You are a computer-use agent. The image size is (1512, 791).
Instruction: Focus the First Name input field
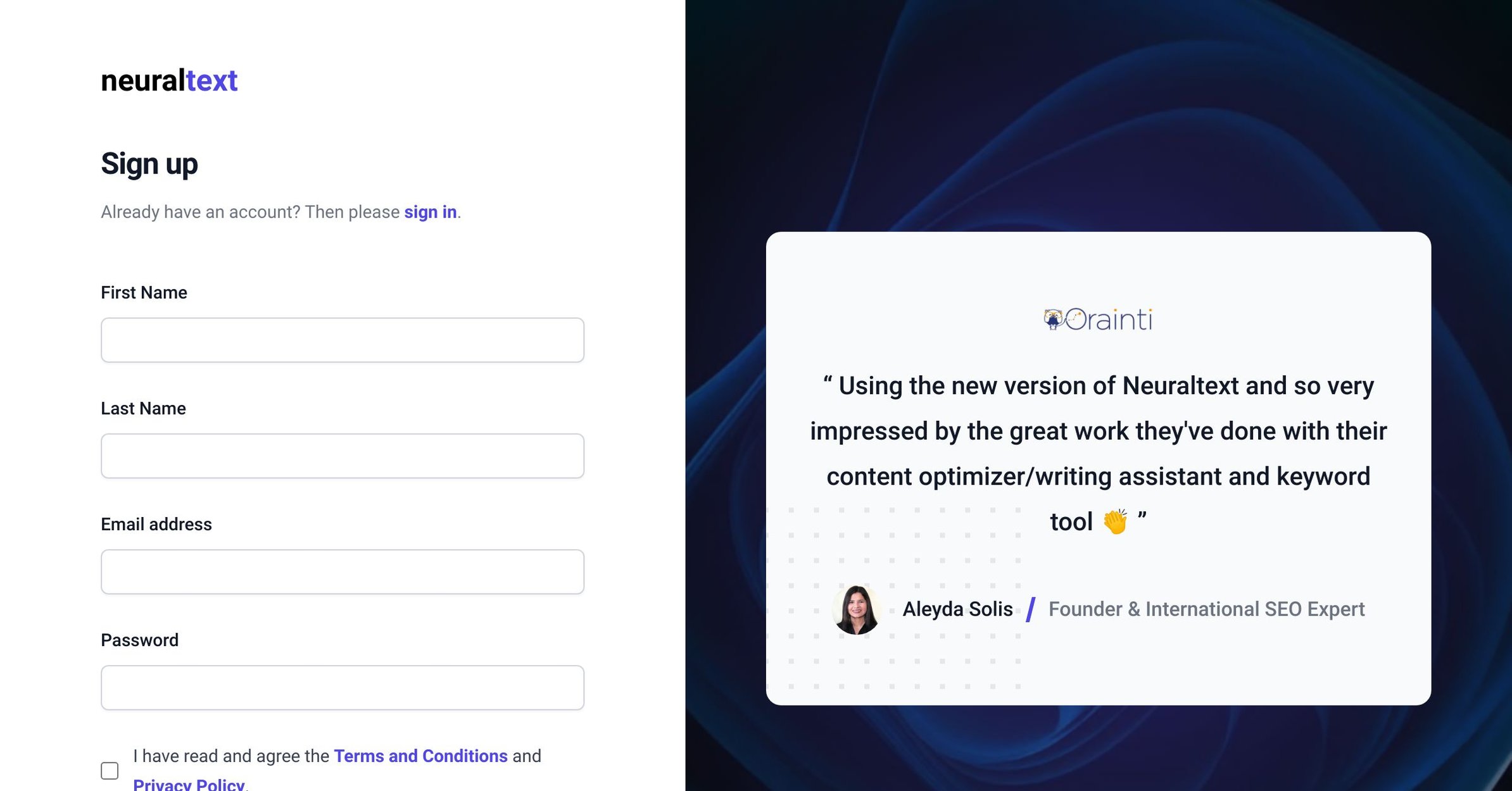pyautogui.click(x=342, y=340)
